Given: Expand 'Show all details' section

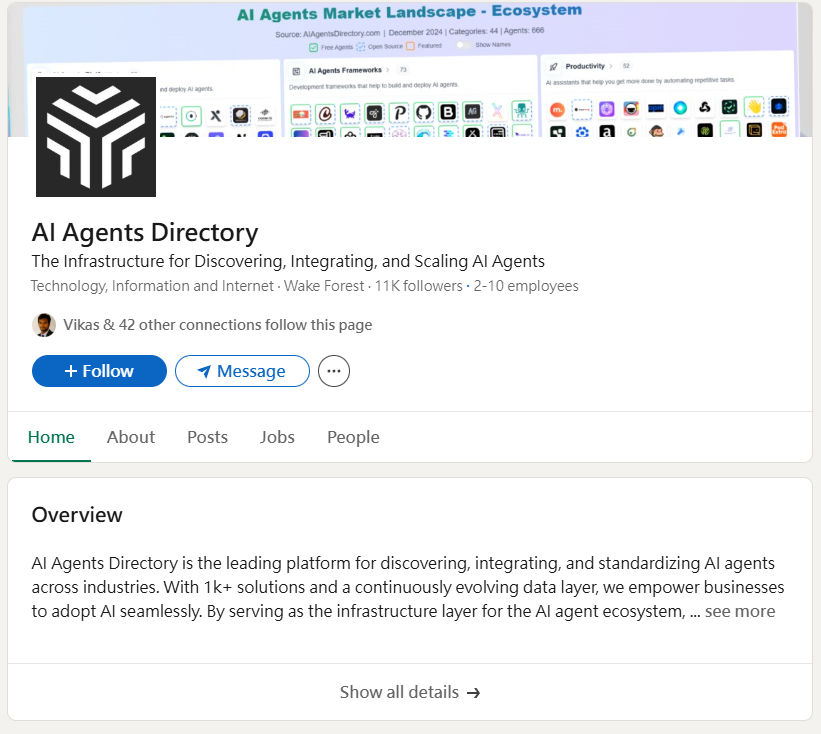Looking at the screenshot, I should [x=410, y=692].
